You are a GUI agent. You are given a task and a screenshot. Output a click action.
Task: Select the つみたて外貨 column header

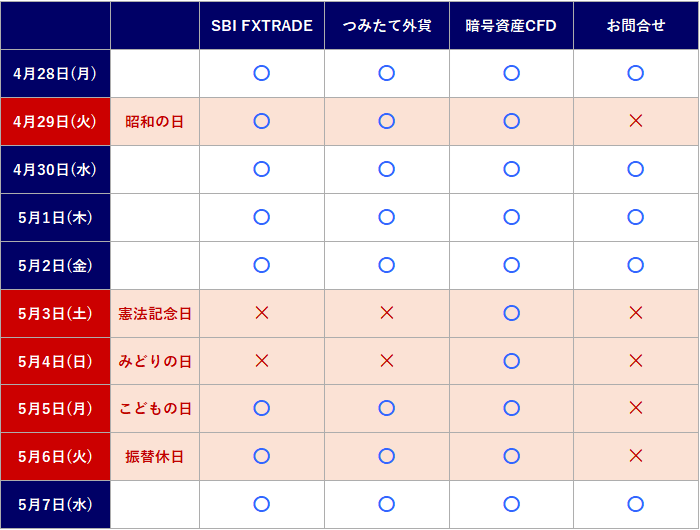[387, 25]
